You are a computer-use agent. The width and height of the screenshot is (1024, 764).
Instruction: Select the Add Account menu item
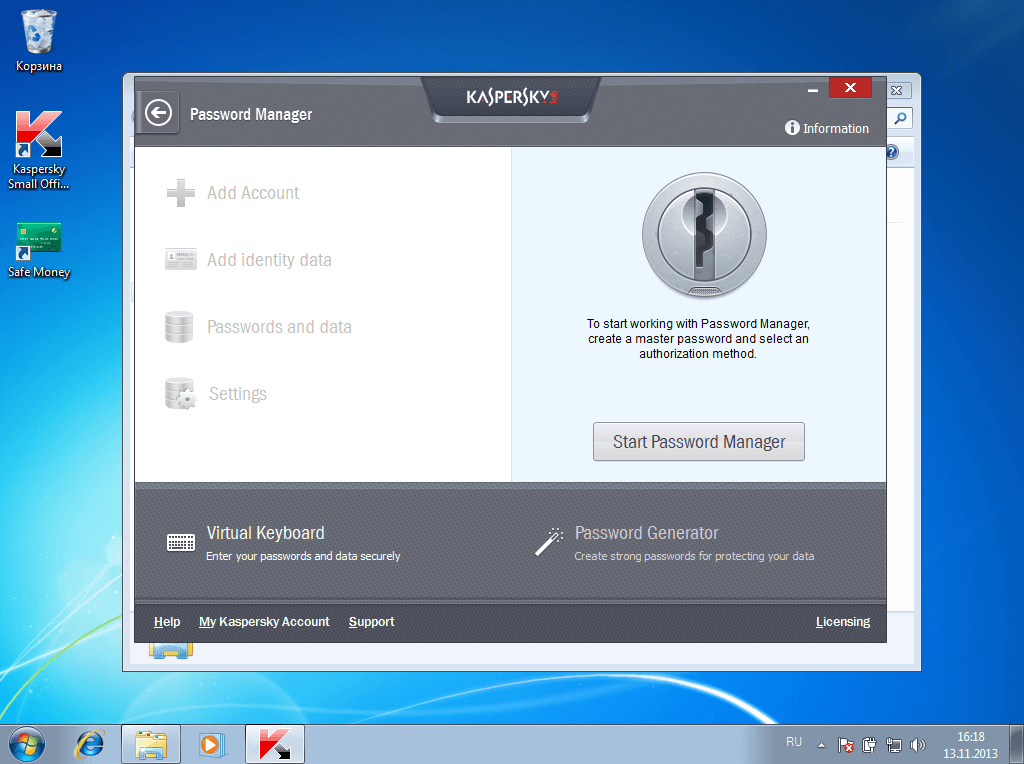tap(253, 193)
